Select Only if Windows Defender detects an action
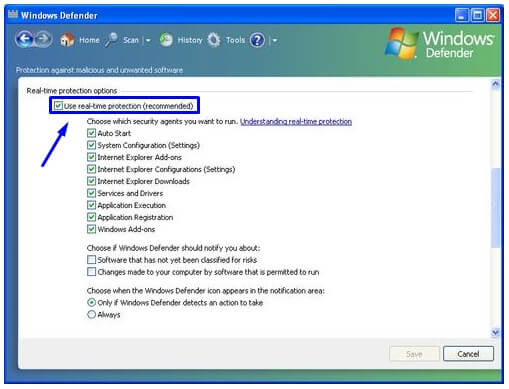This screenshot has width=509, height=389. (x=91, y=303)
